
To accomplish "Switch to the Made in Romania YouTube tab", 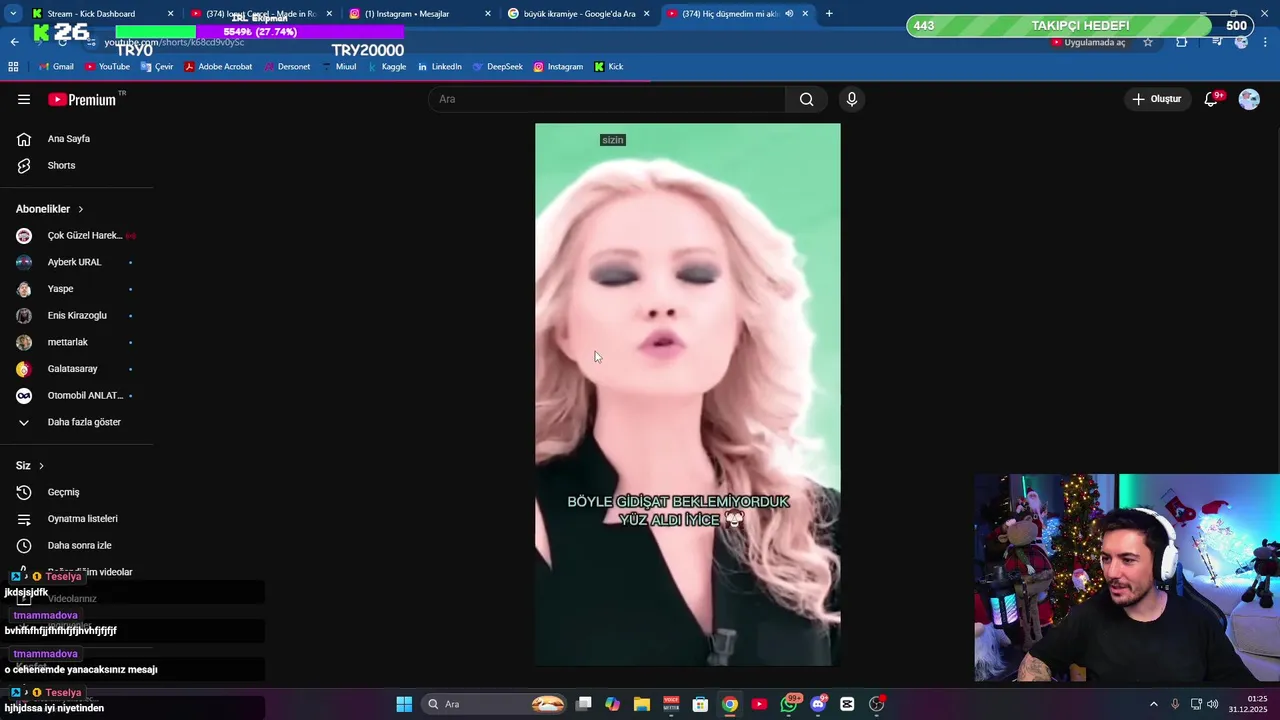I will [261, 14].
